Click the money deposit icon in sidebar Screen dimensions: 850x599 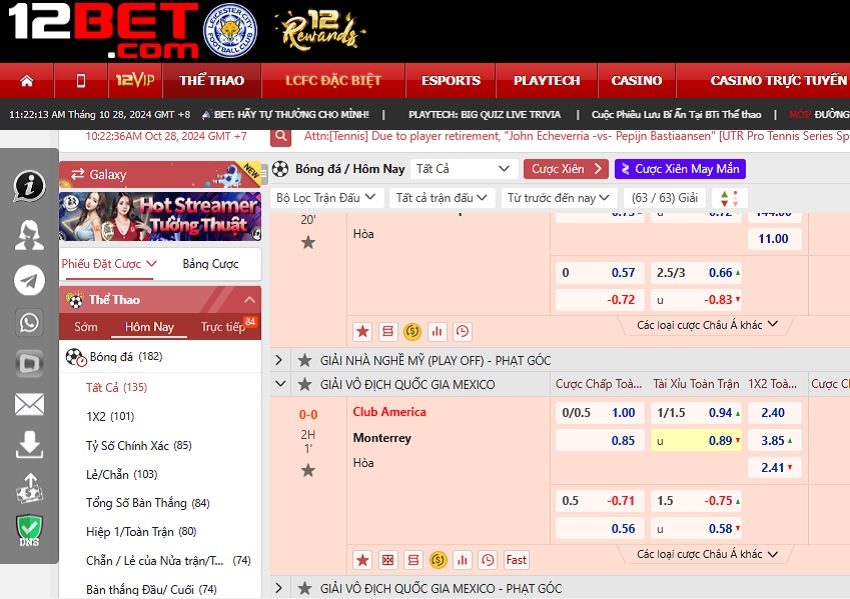click(x=29, y=487)
